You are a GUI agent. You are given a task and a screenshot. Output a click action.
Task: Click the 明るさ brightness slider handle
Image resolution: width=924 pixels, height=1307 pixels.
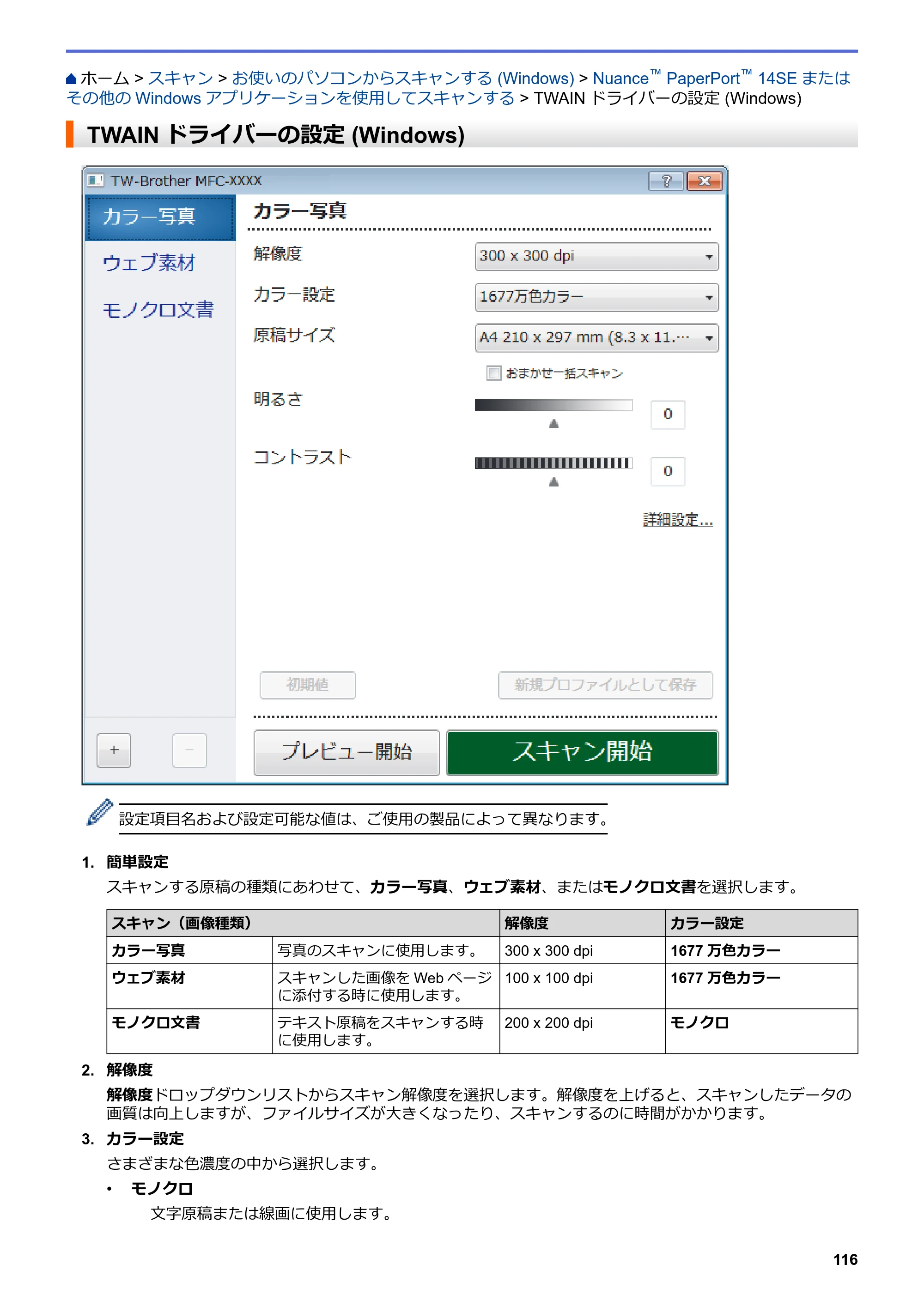pyautogui.click(x=553, y=424)
